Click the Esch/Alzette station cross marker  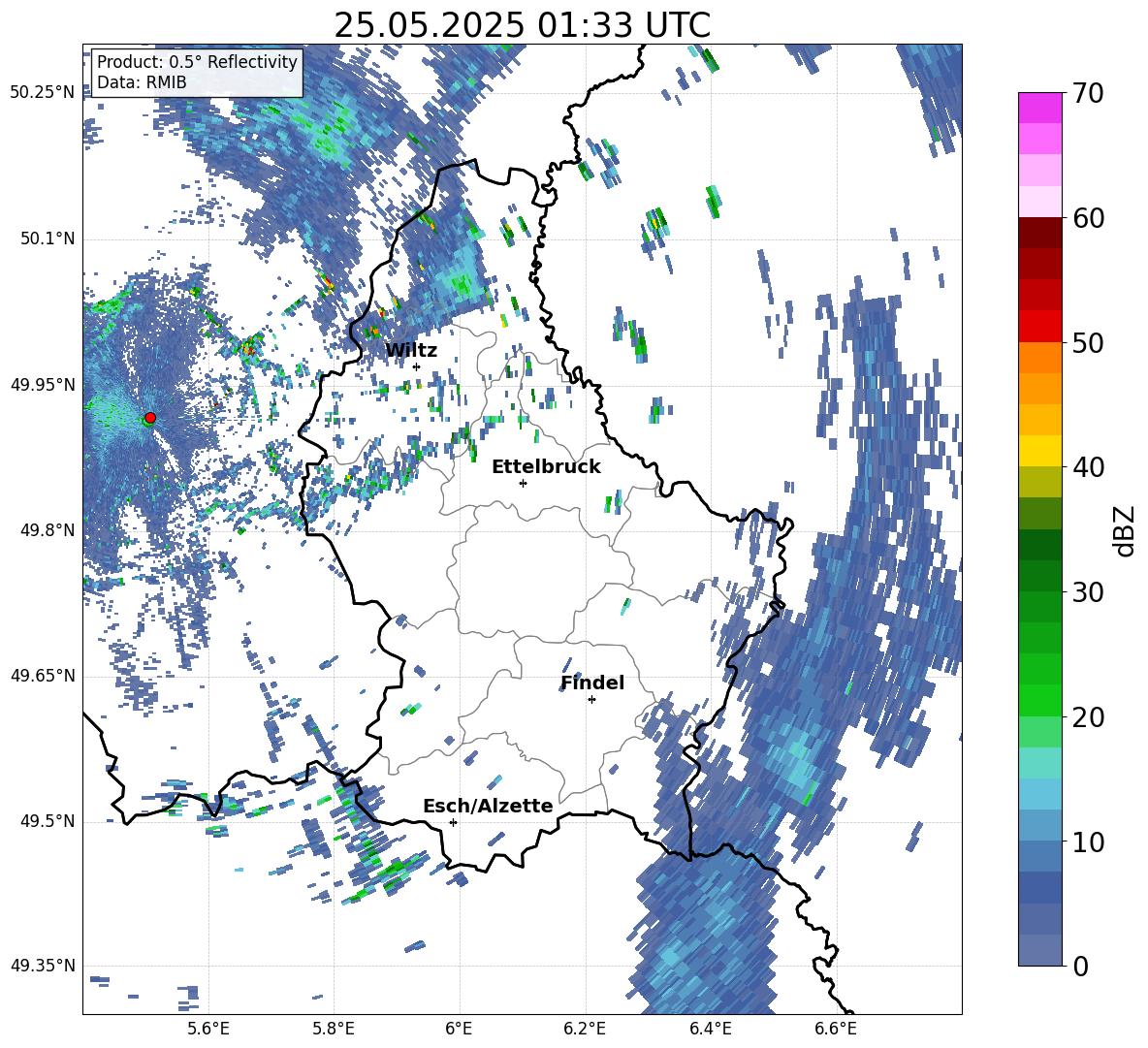point(453,822)
